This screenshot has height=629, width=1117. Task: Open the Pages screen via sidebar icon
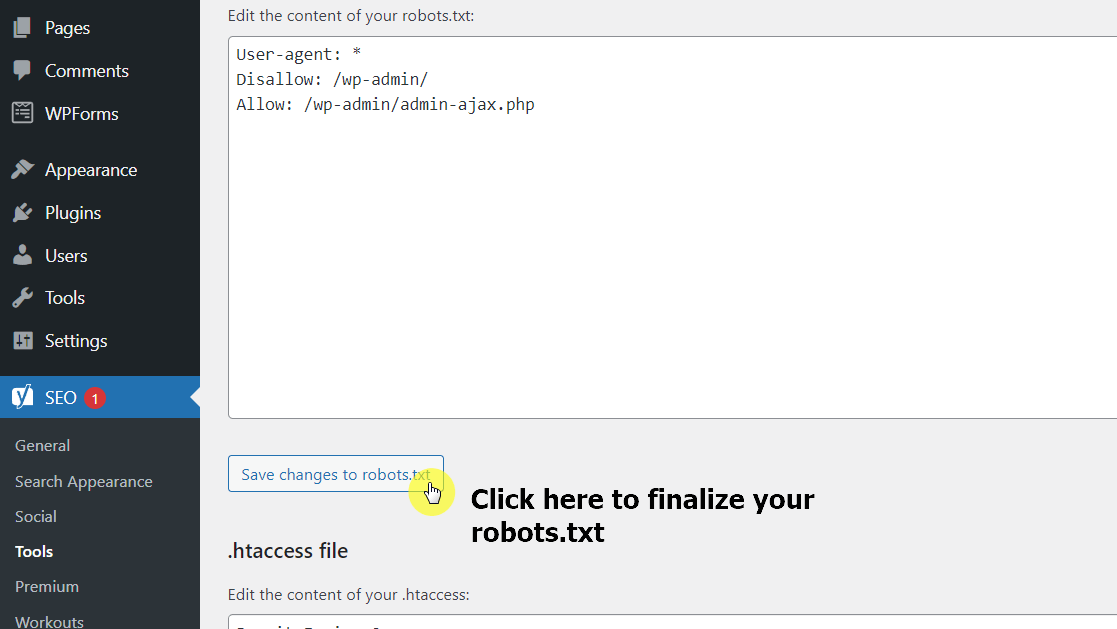point(20,27)
